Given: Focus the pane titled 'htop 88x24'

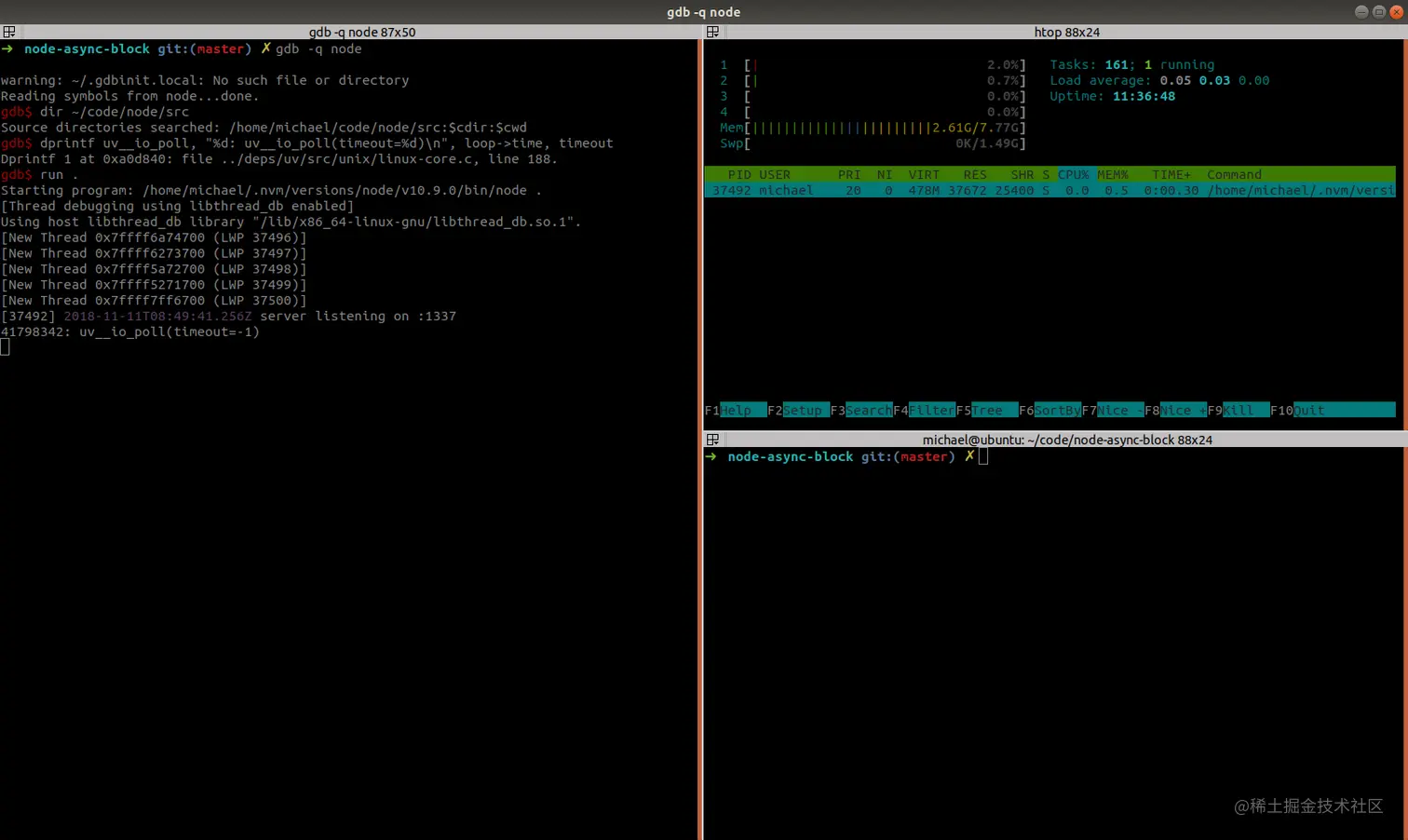Looking at the screenshot, I should point(1067,32).
